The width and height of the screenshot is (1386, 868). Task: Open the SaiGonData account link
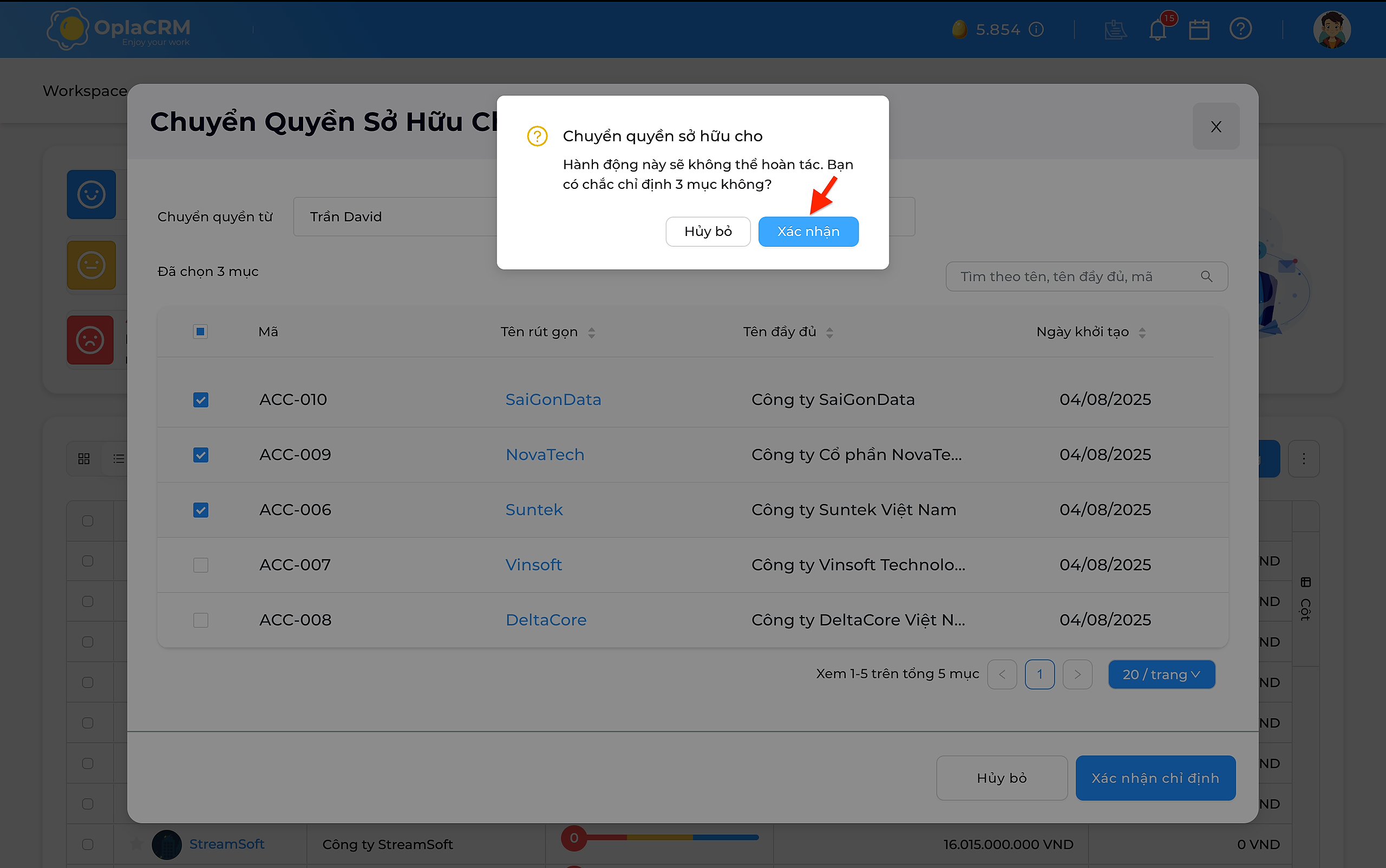coord(553,399)
